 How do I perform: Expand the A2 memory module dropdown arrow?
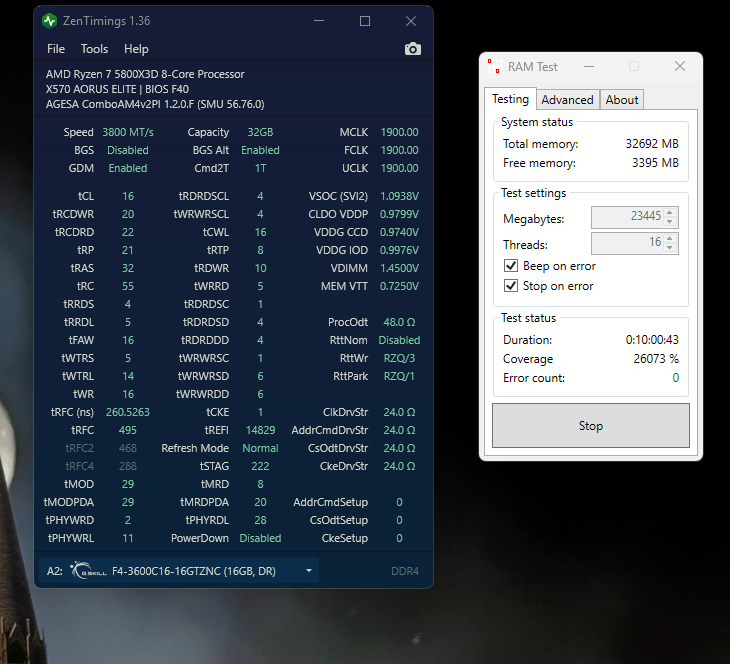click(309, 570)
